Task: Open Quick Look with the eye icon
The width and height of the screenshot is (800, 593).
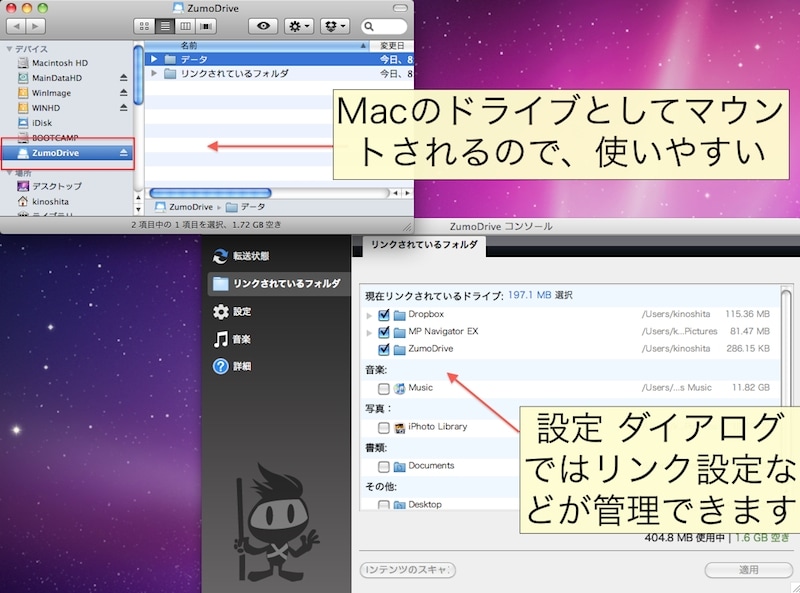Action: (262, 25)
